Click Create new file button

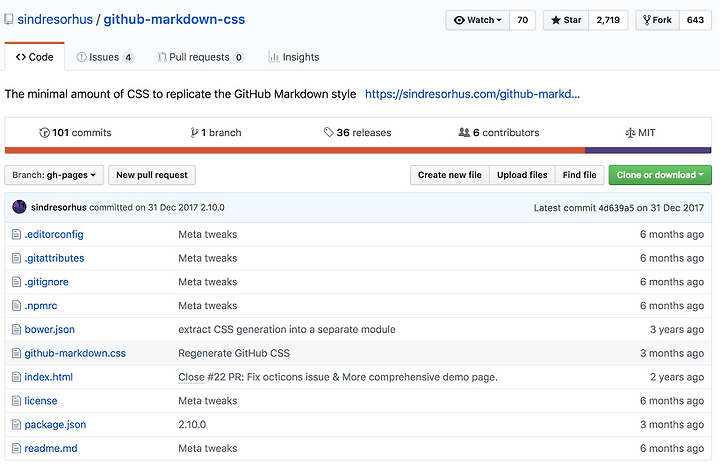(x=450, y=175)
